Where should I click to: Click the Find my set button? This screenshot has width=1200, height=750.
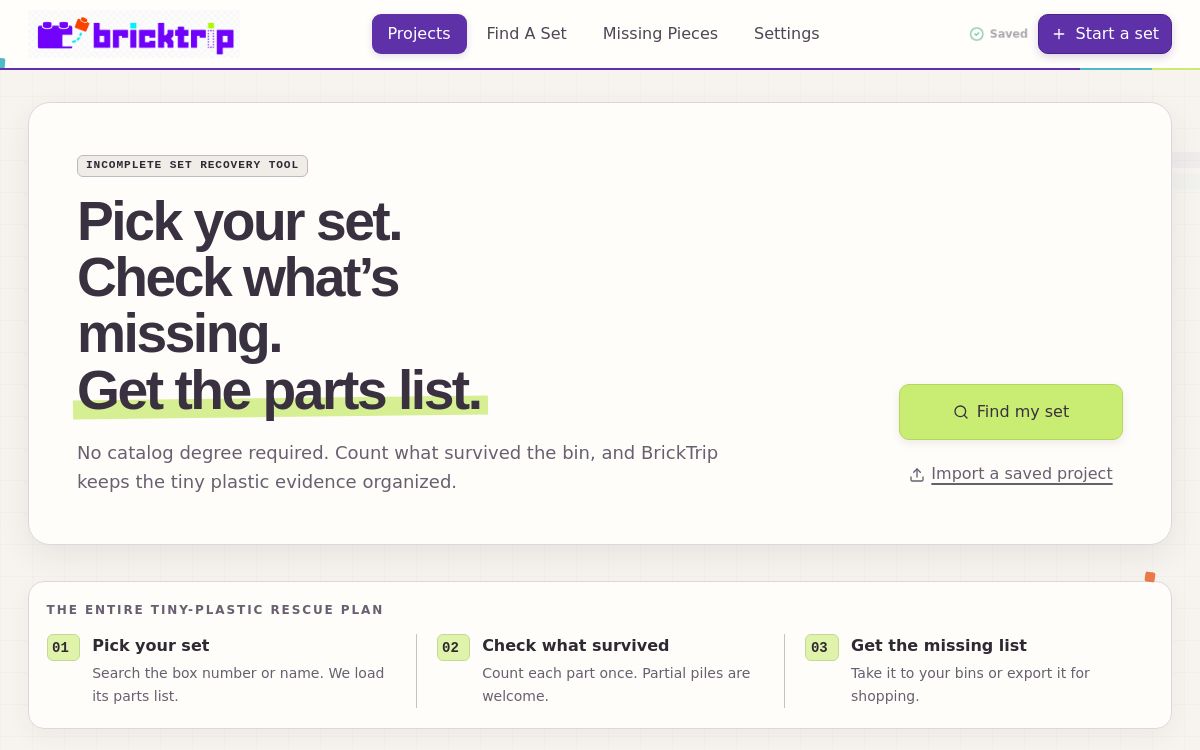[x=1011, y=412]
